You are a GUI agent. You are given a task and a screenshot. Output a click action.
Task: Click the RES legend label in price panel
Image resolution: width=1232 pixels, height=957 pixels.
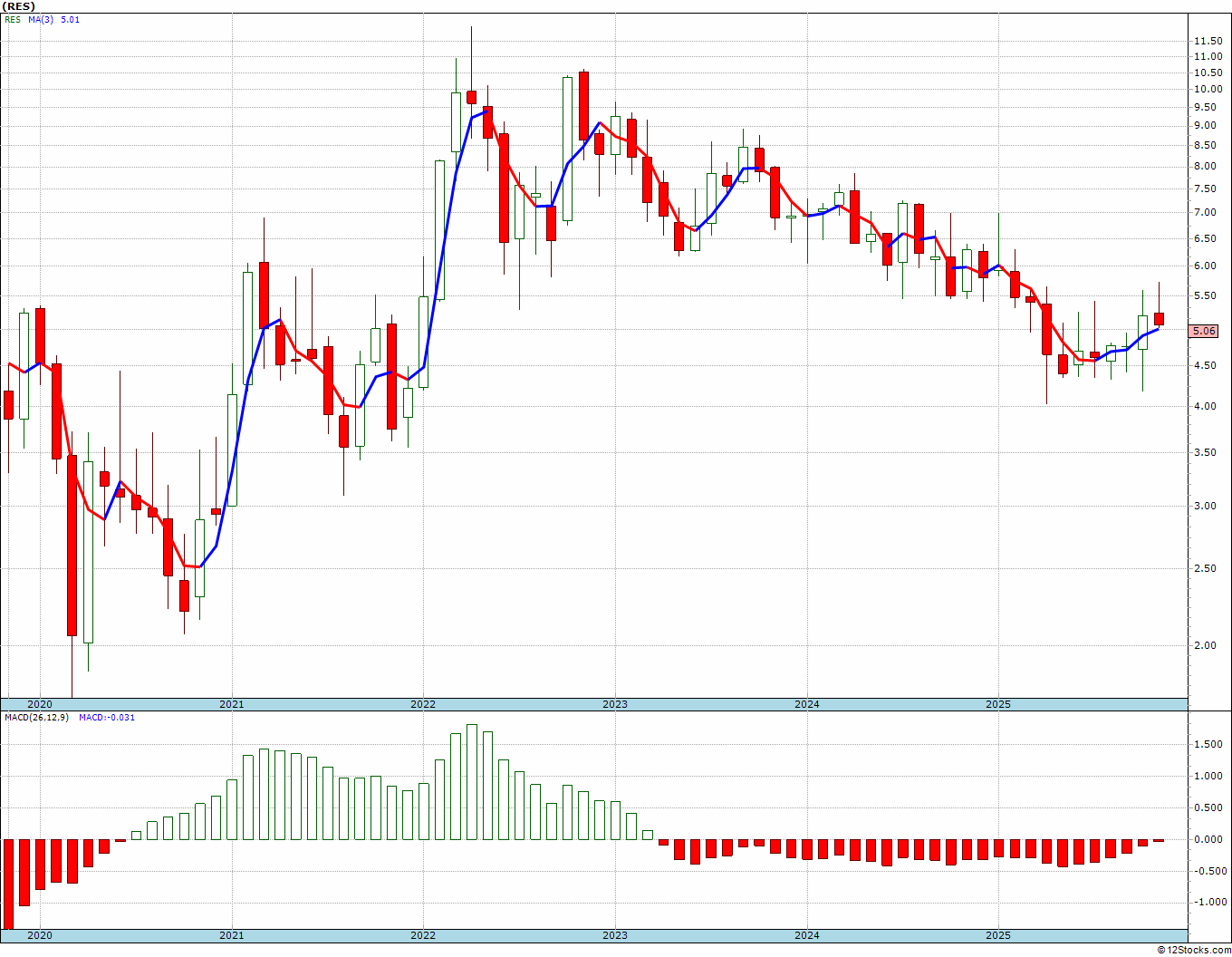[13, 19]
